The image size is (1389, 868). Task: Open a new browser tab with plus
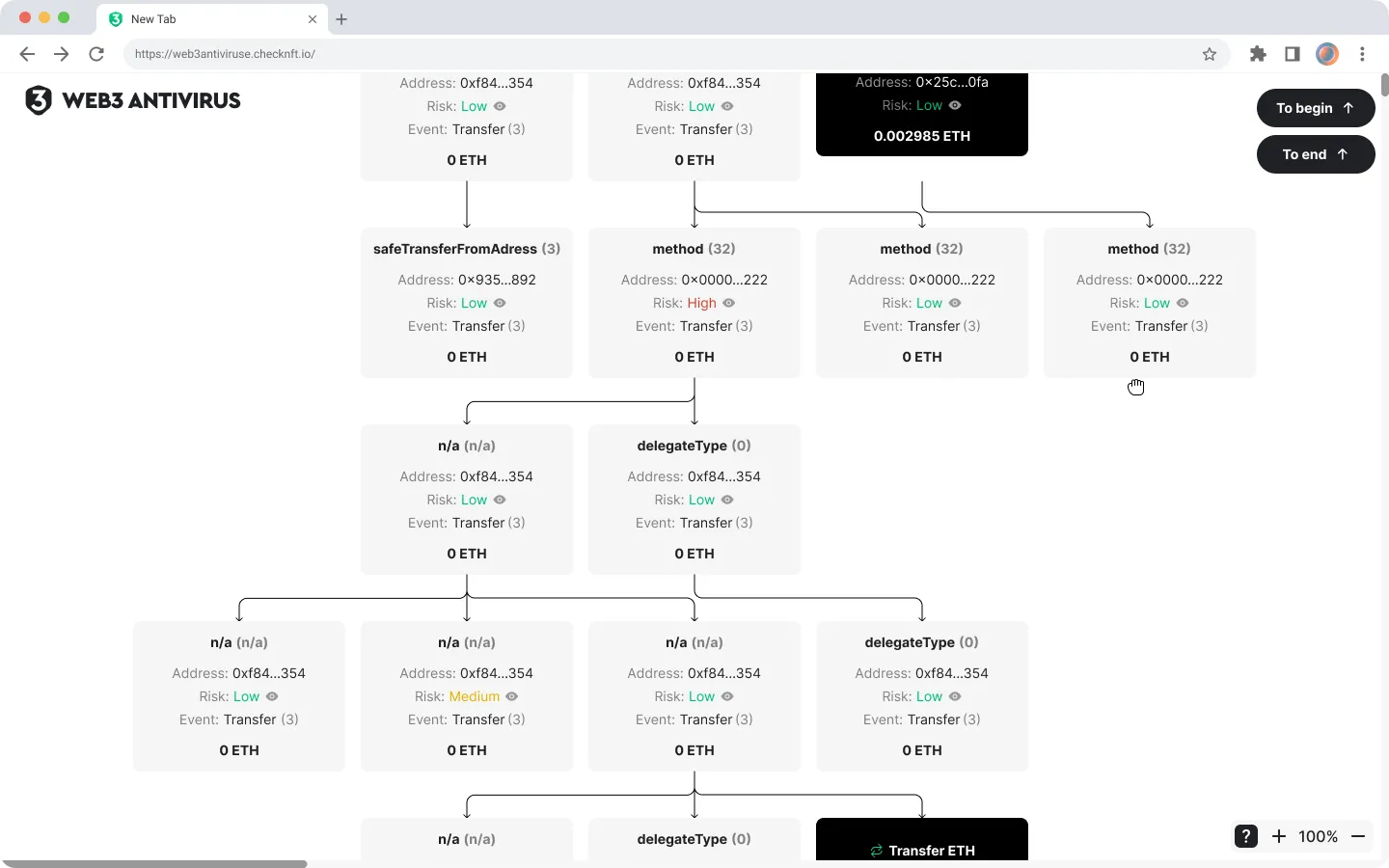point(341,19)
